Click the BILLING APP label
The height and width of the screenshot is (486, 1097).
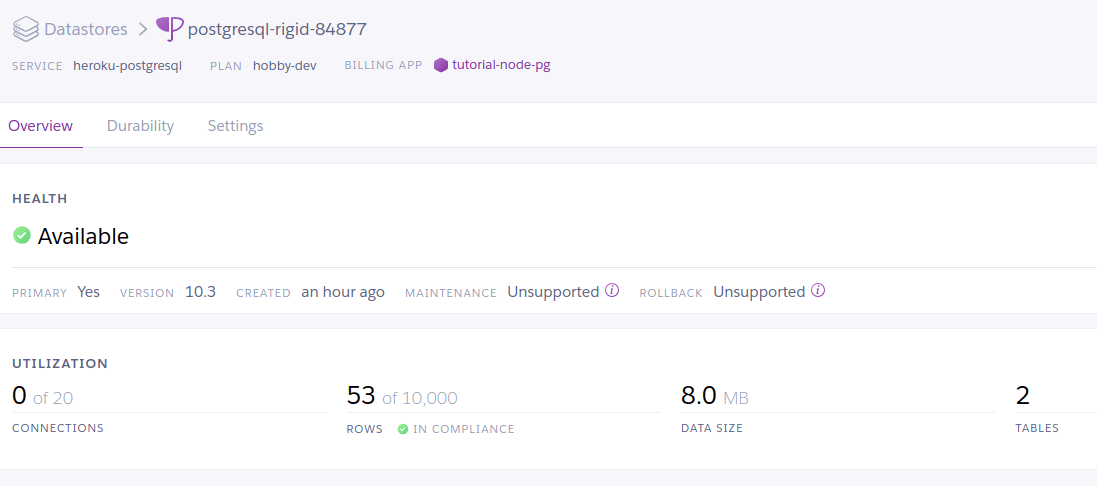[383, 66]
